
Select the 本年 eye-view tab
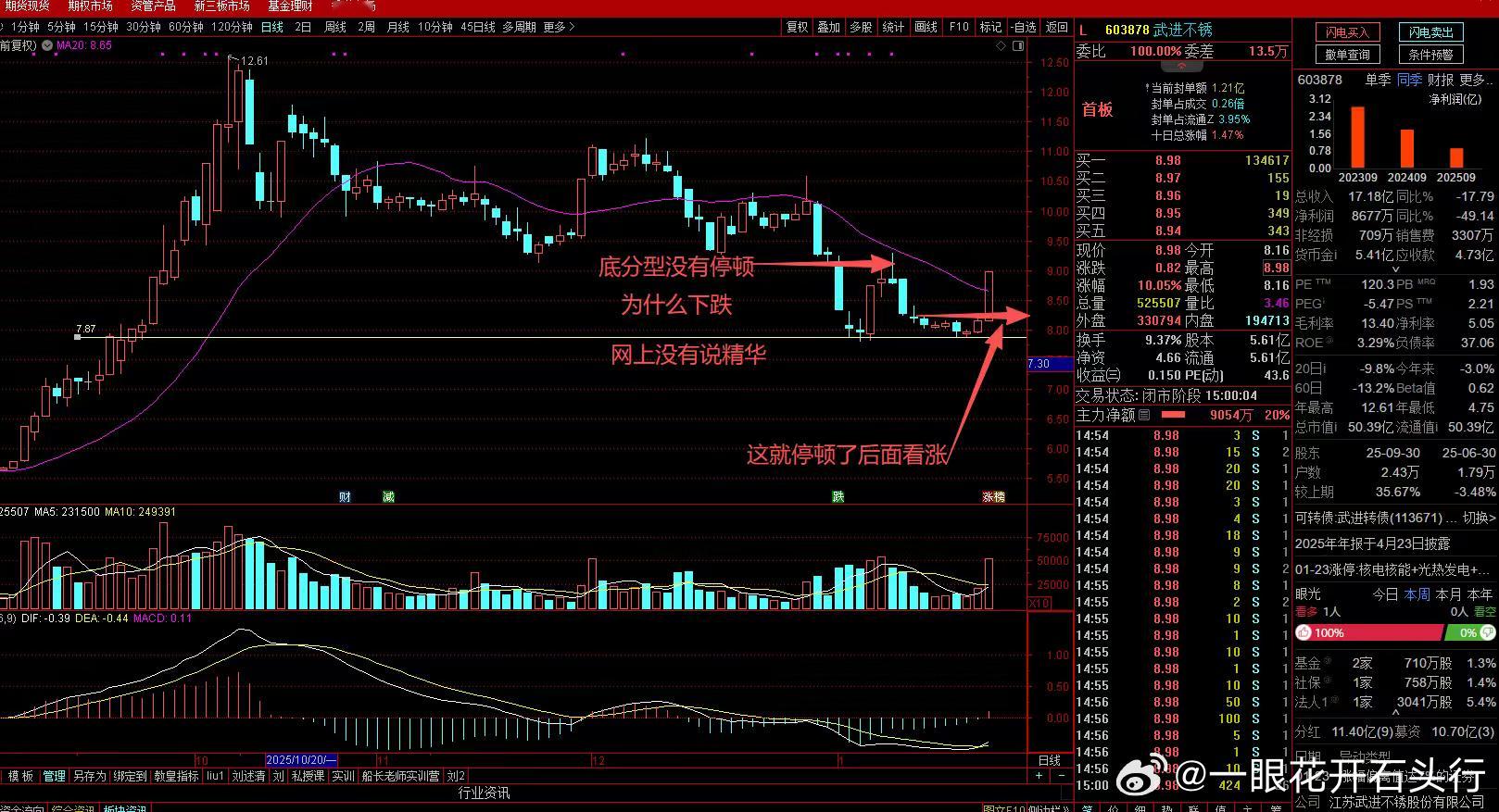(x=1480, y=593)
